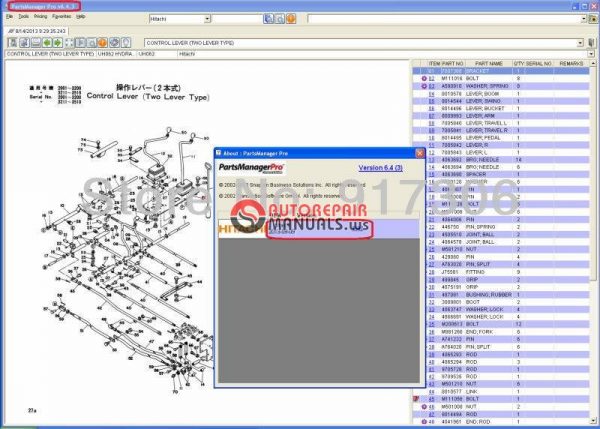The image size is (600, 429).
Task: Select the BOOT part row
Action: pos(507,302)
